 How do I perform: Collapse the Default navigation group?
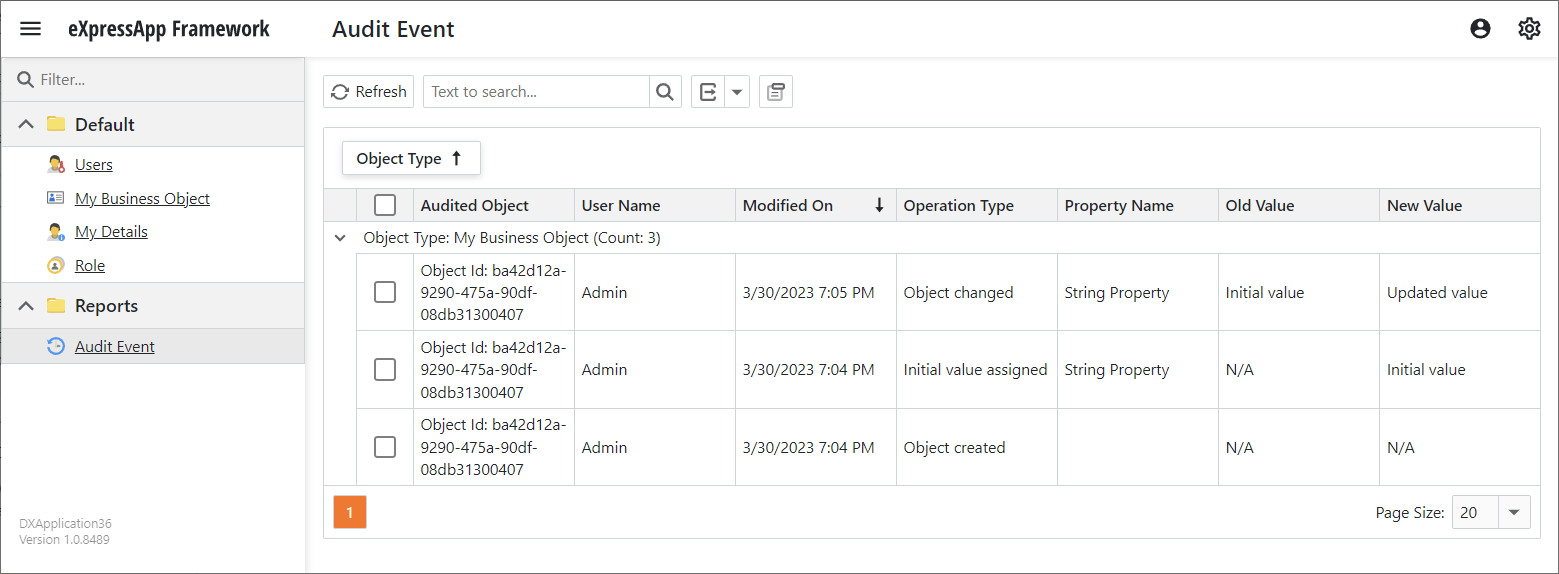pos(27,124)
